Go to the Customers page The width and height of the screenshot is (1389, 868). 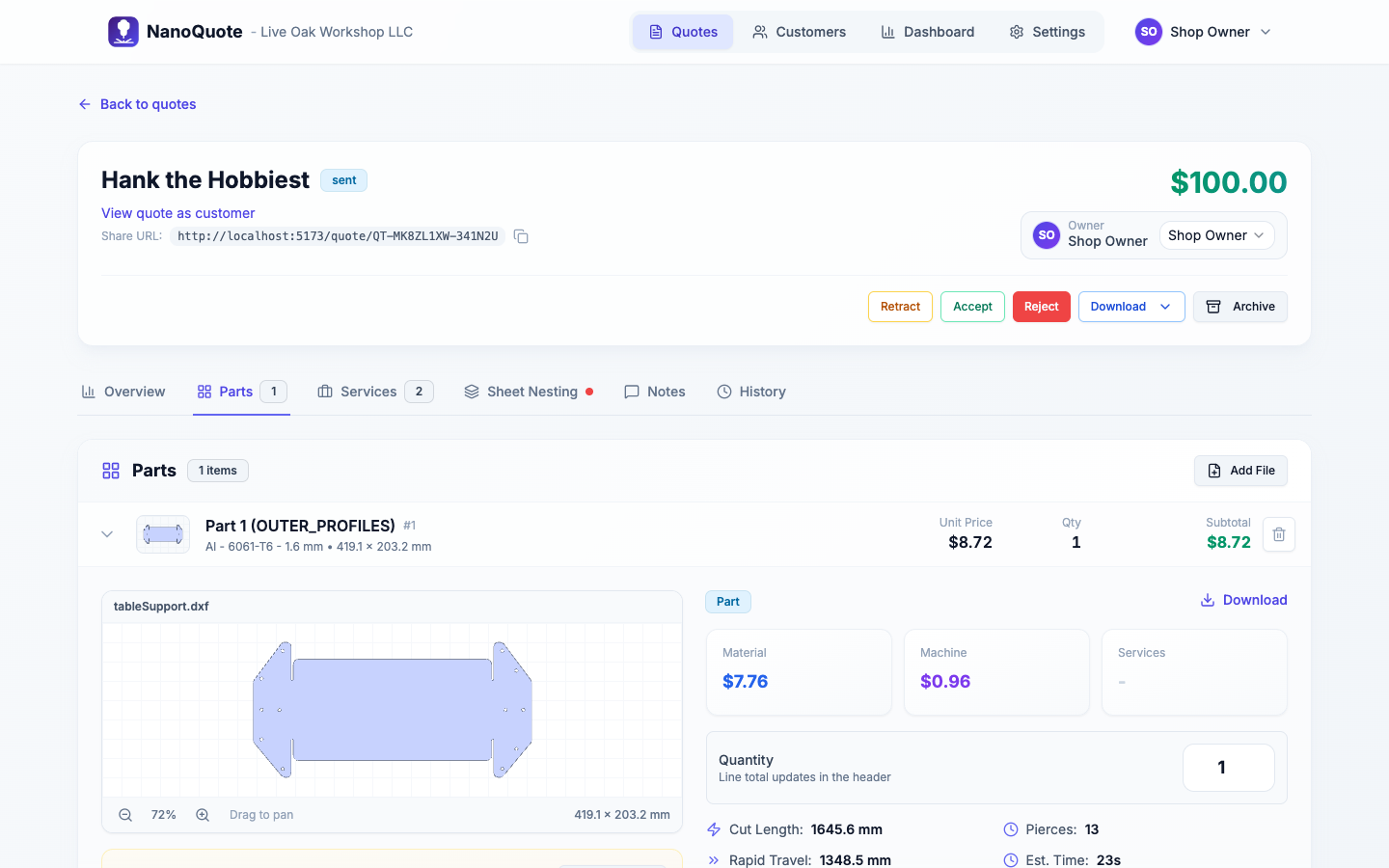point(799,32)
